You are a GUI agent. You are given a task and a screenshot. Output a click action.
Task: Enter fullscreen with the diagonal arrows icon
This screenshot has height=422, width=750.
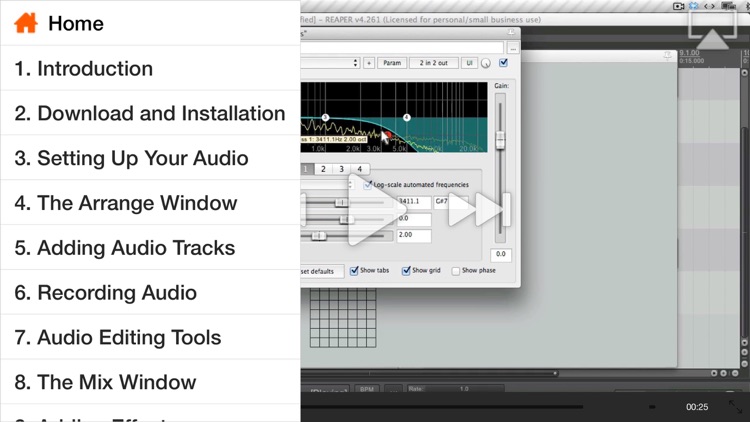pos(735,407)
